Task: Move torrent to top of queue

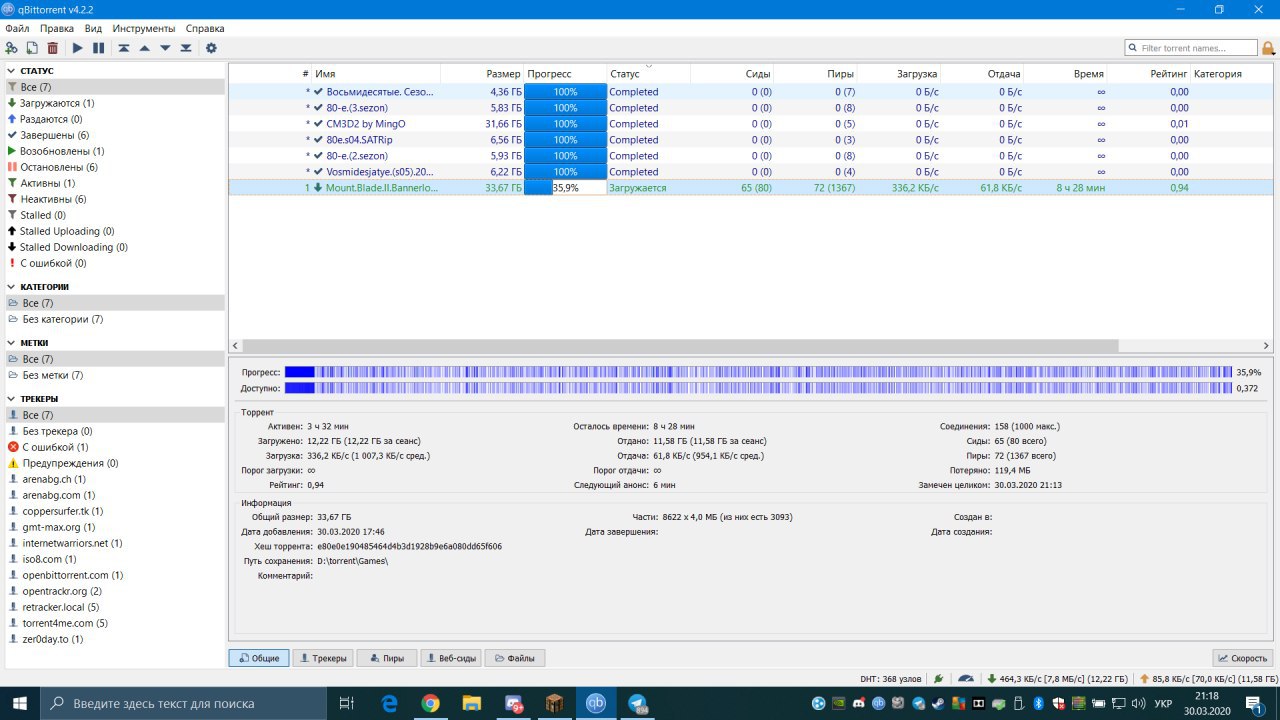Action: click(124, 48)
